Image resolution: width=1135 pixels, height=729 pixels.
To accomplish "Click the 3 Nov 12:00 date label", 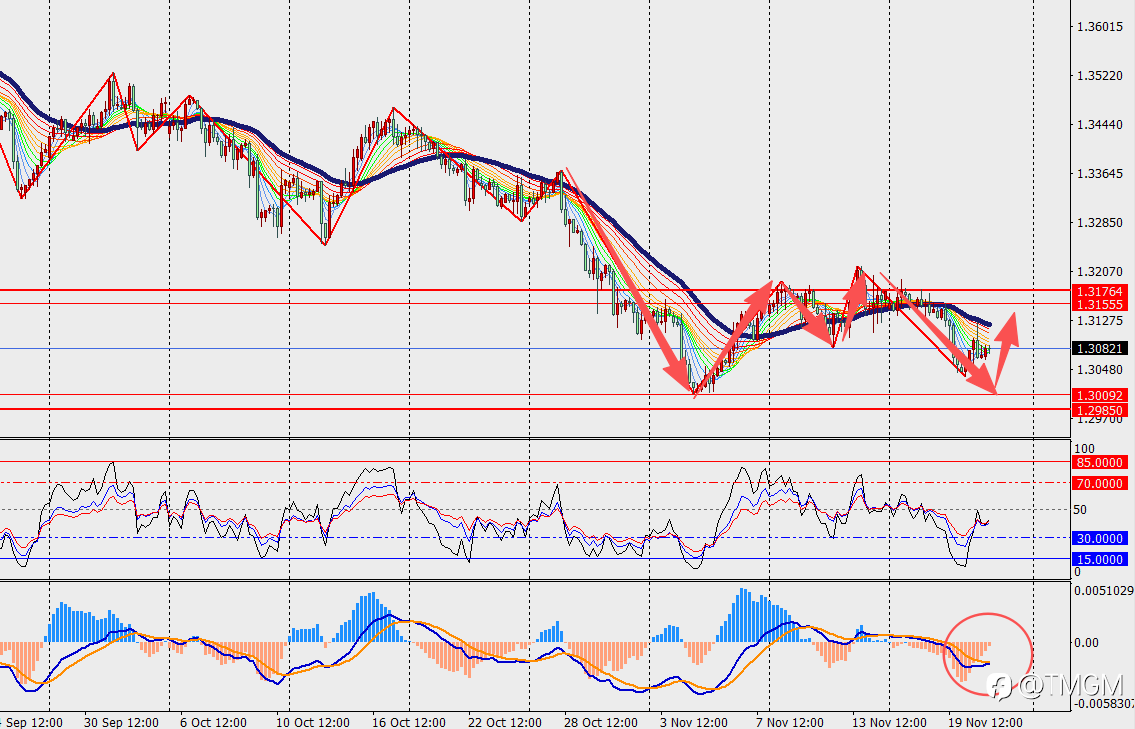I will [693, 722].
